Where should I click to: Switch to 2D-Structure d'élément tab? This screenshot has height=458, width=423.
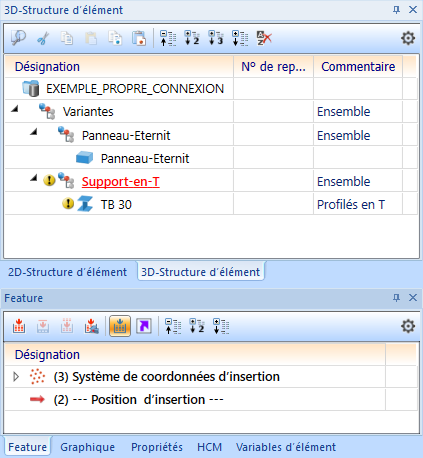pyautogui.click(x=67, y=272)
